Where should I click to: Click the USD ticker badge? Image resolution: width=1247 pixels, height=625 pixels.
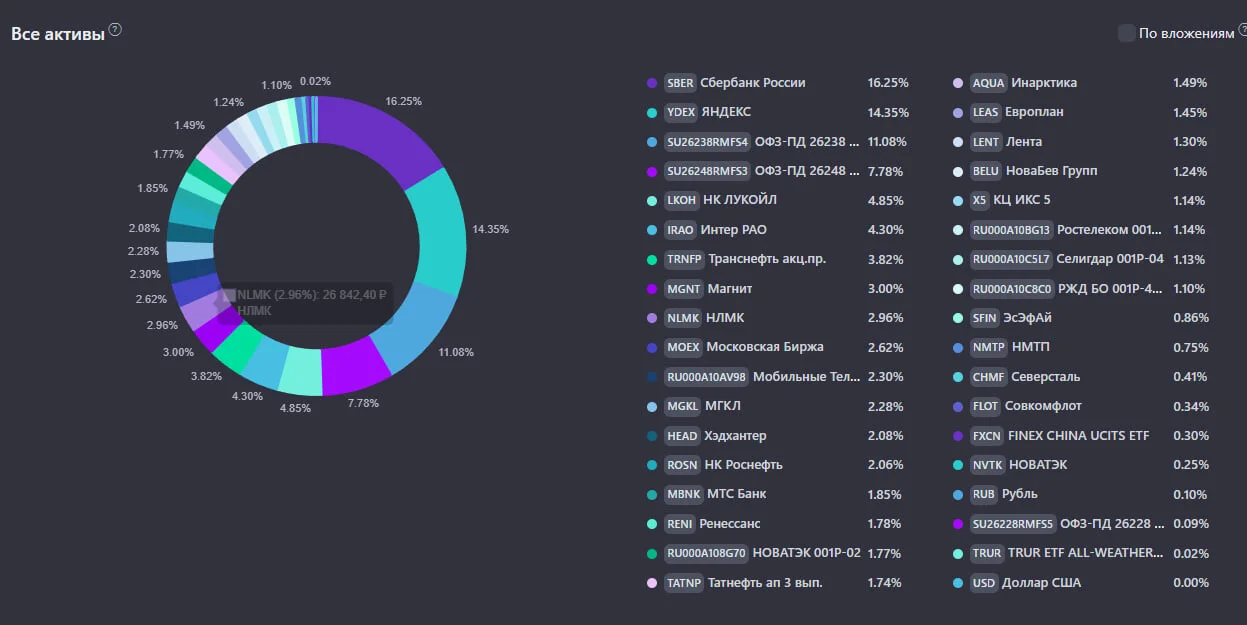(x=984, y=583)
